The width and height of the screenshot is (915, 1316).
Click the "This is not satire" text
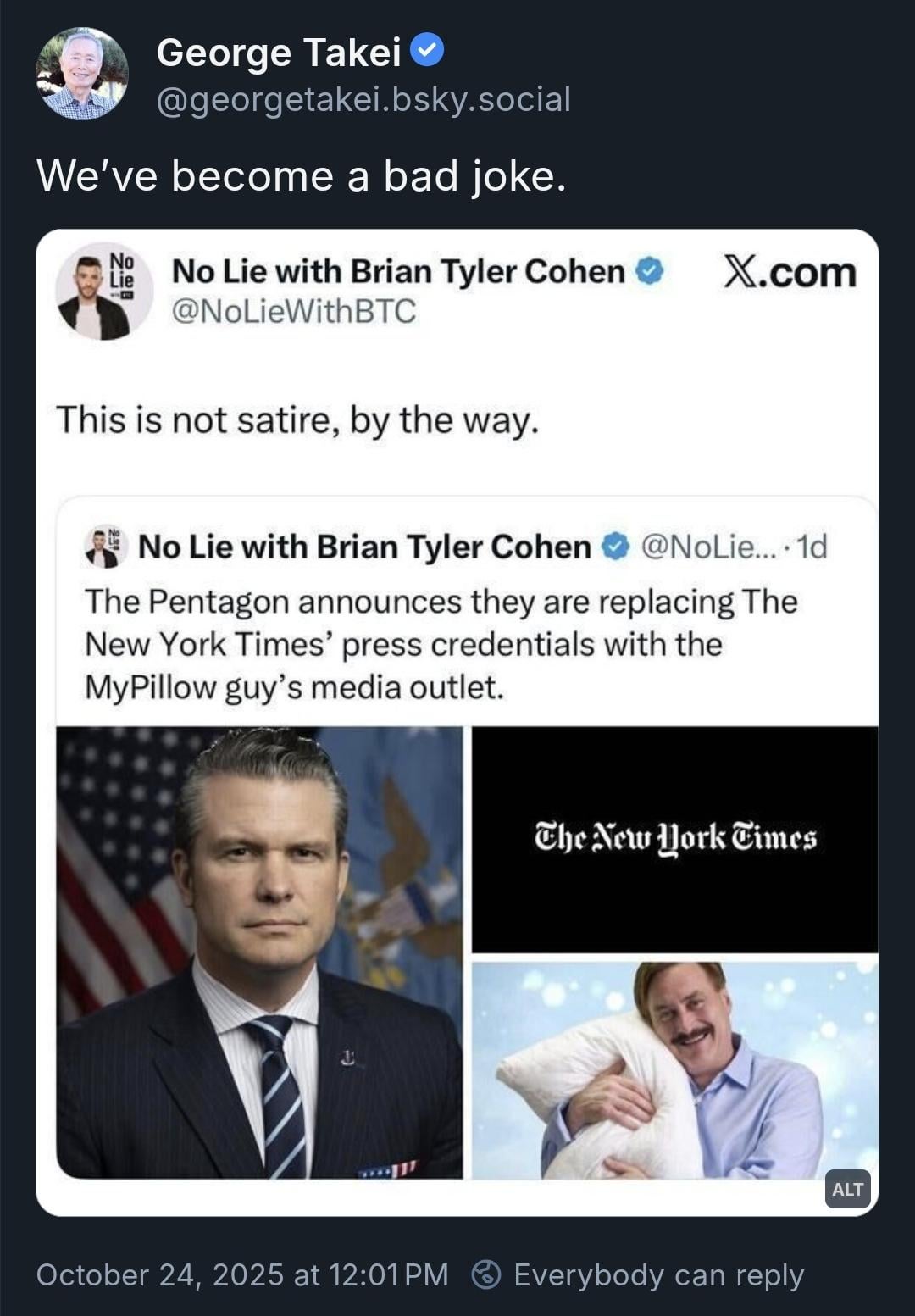coord(297,419)
